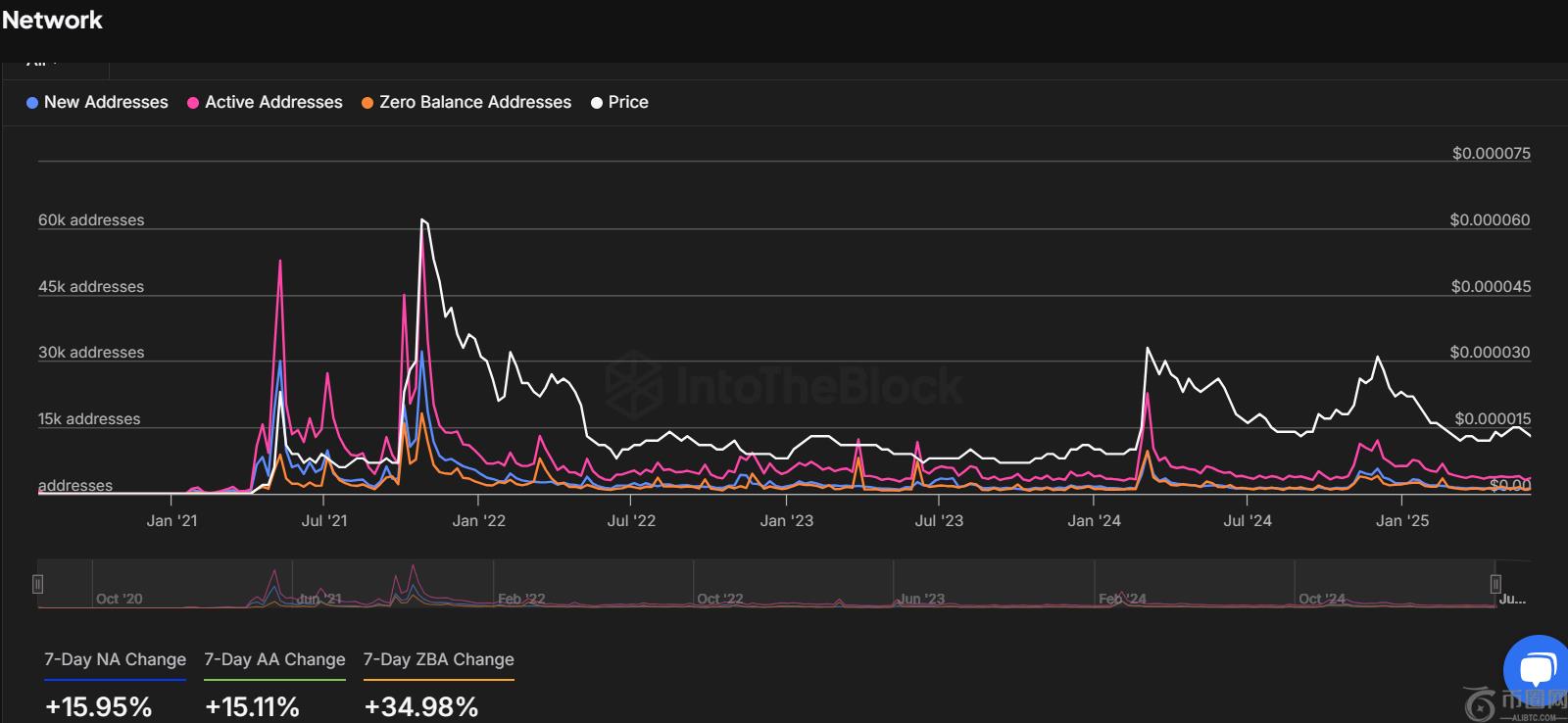The image size is (1568, 723).
Task: Open the blue chat bubble widget
Action: click(1536, 670)
